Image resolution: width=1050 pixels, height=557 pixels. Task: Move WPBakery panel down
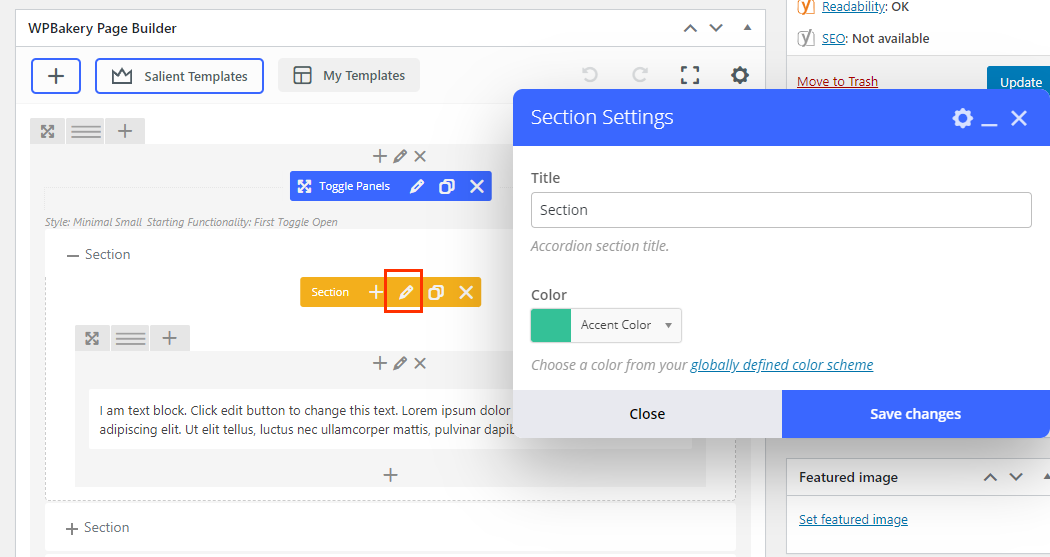716,27
